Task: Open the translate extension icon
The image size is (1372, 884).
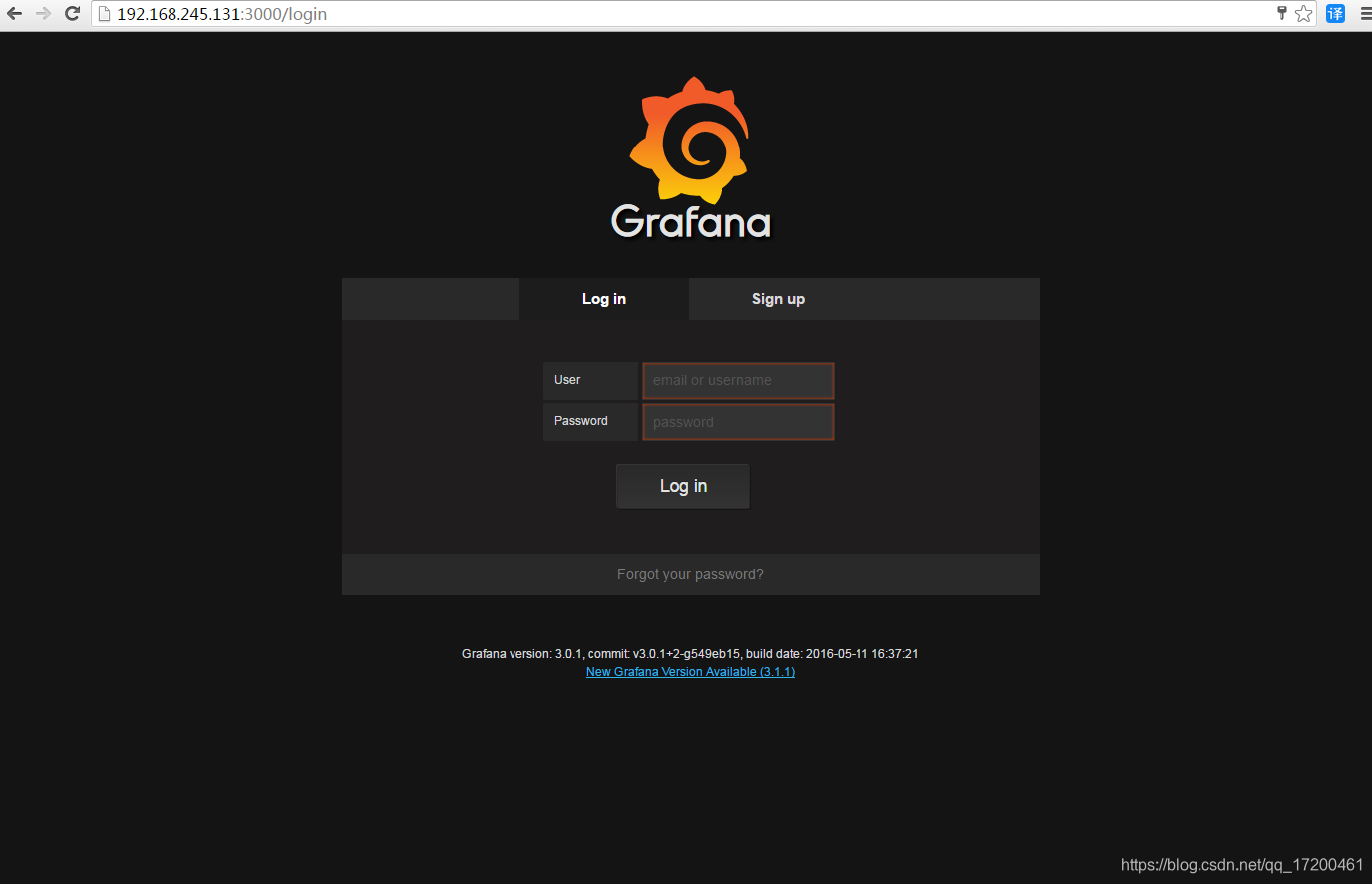Action: tap(1336, 14)
